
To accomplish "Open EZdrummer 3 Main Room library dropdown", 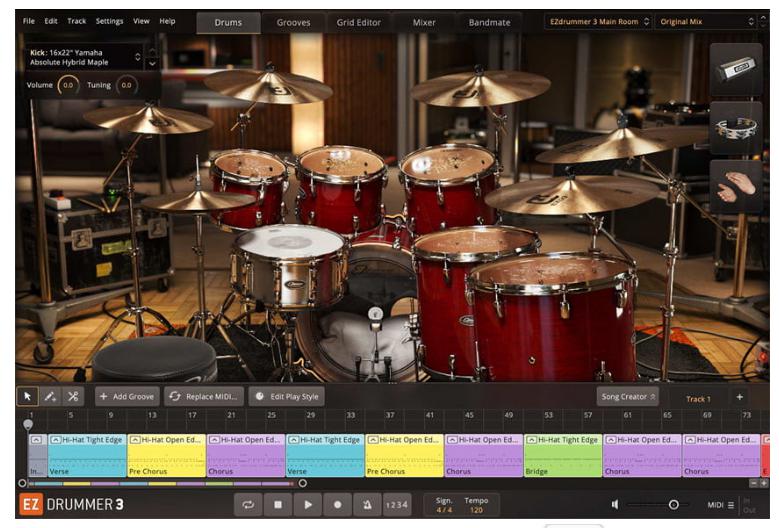I will [x=599, y=22].
